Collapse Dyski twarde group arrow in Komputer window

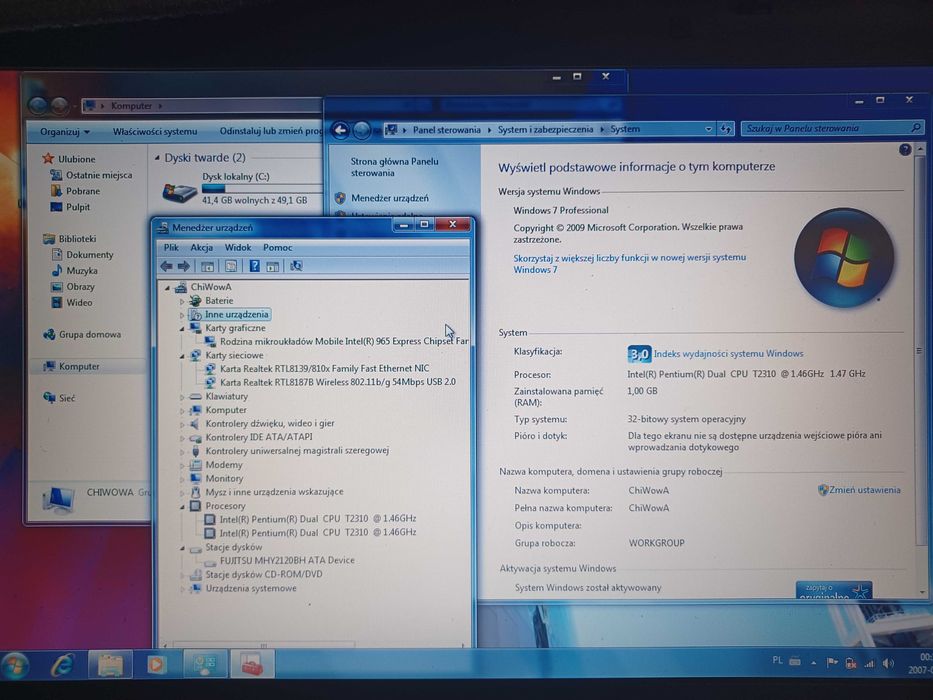pos(157,158)
